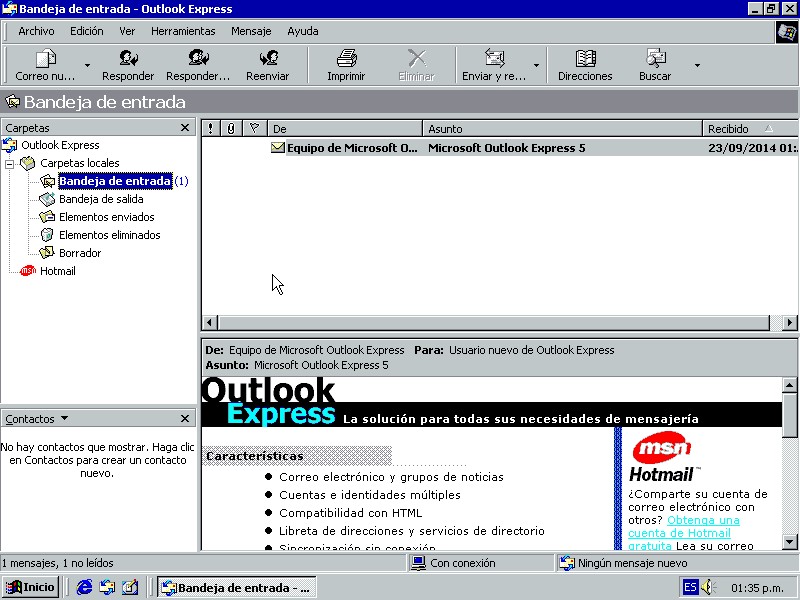Viewport: 800px width, 600px height.
Task: Sort by the flag column header
Action: 254,129
